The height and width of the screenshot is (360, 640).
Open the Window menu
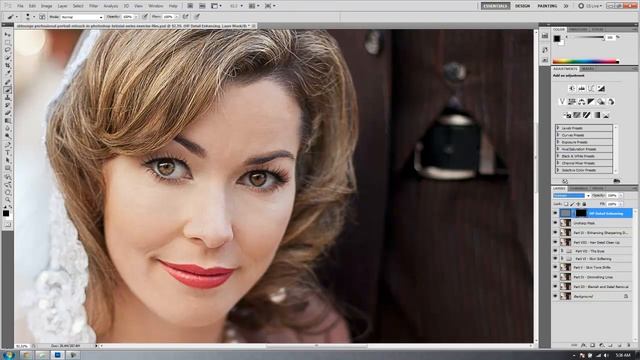(156, 6)
